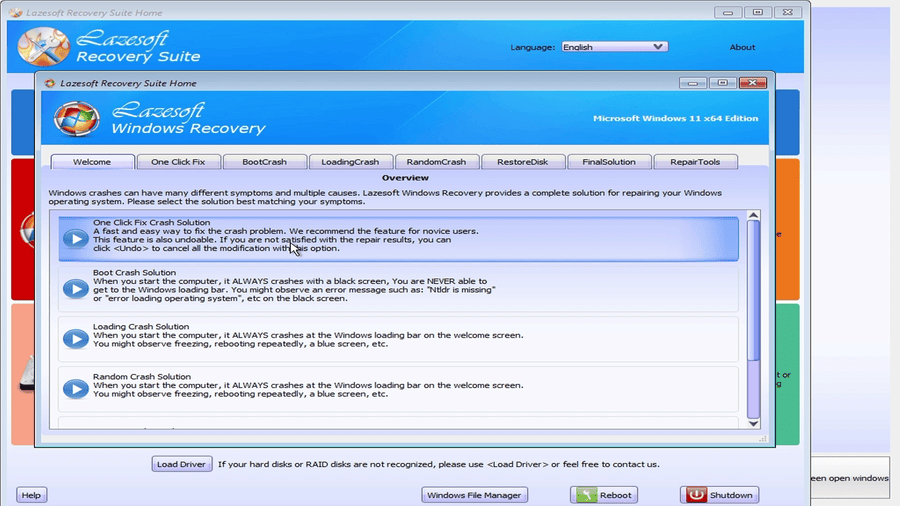The image size is (900, 506).
Task: Switch to the RepairTools tab
Action: 695,162
